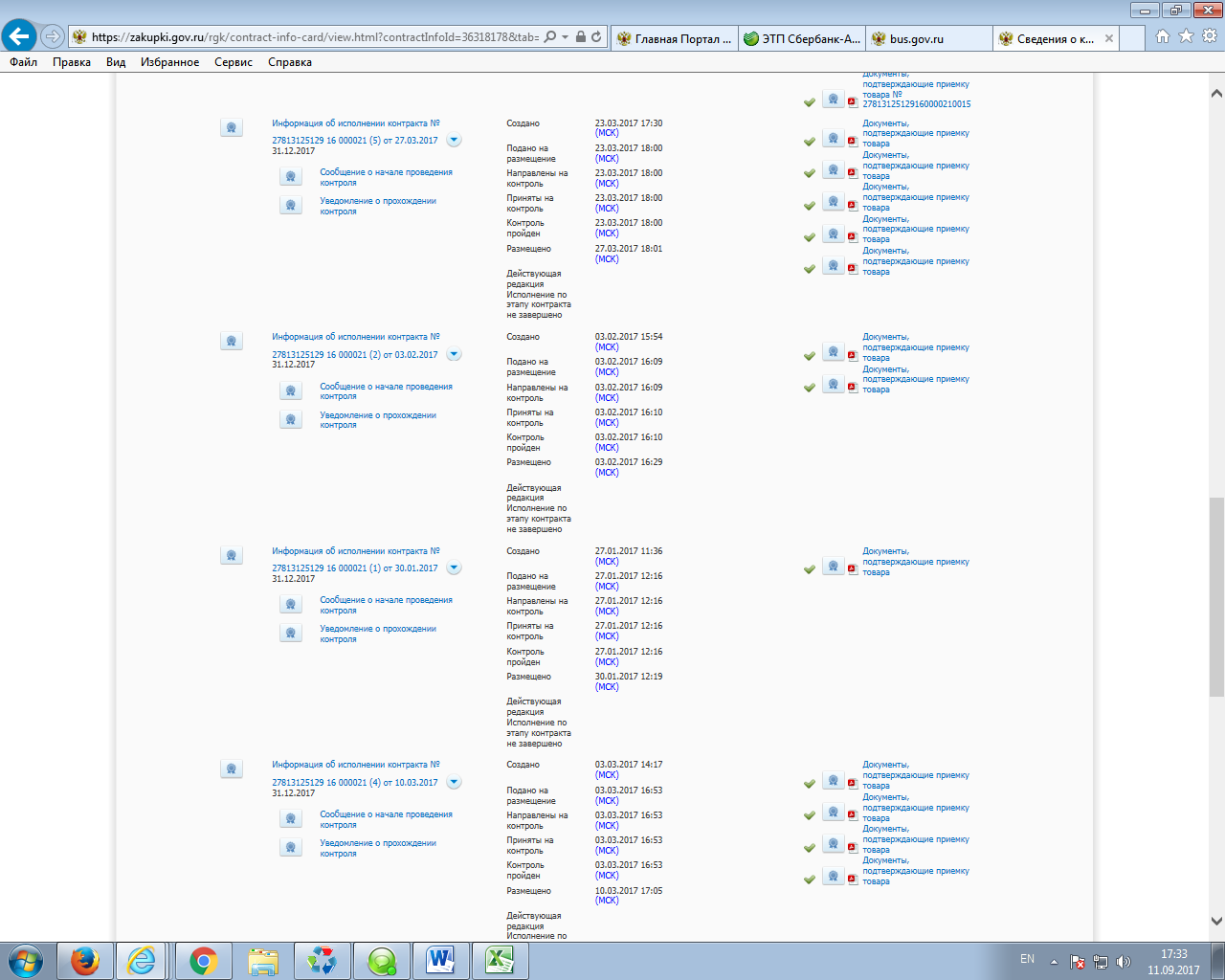Click the icon beside 'Уведомление о прохождении' under record (5)
Viewport: 1225px width, 980px height.
291,205
